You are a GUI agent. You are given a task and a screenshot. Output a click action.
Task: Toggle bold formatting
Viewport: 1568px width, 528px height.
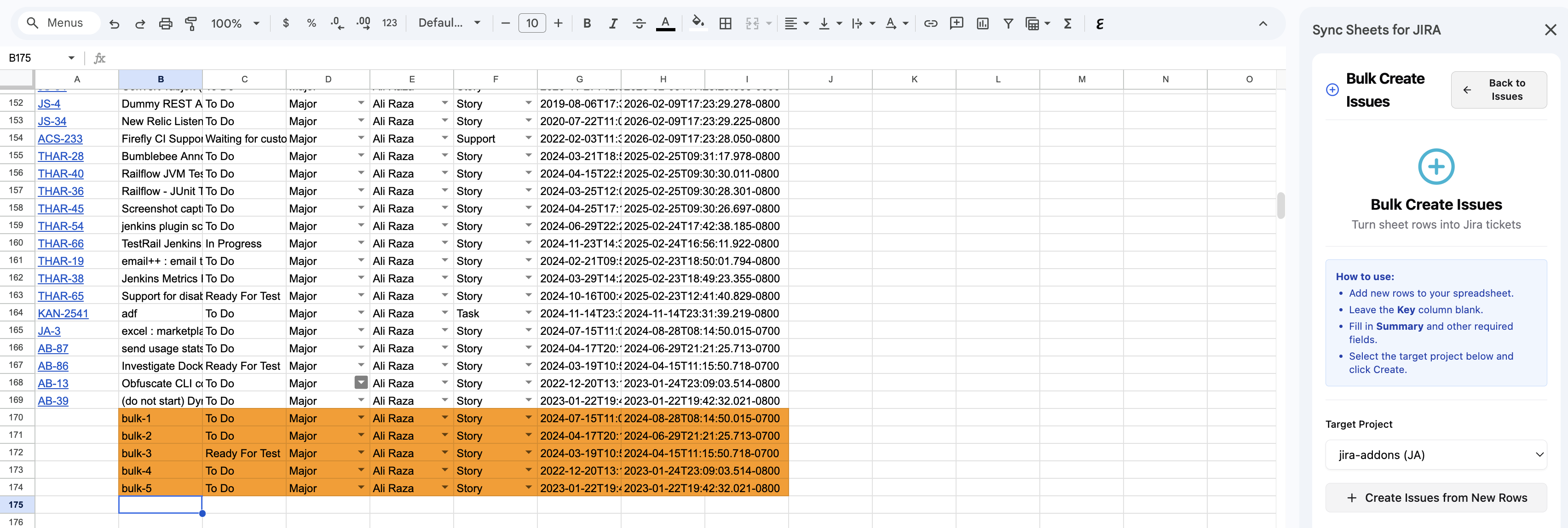tap(587, 23)
